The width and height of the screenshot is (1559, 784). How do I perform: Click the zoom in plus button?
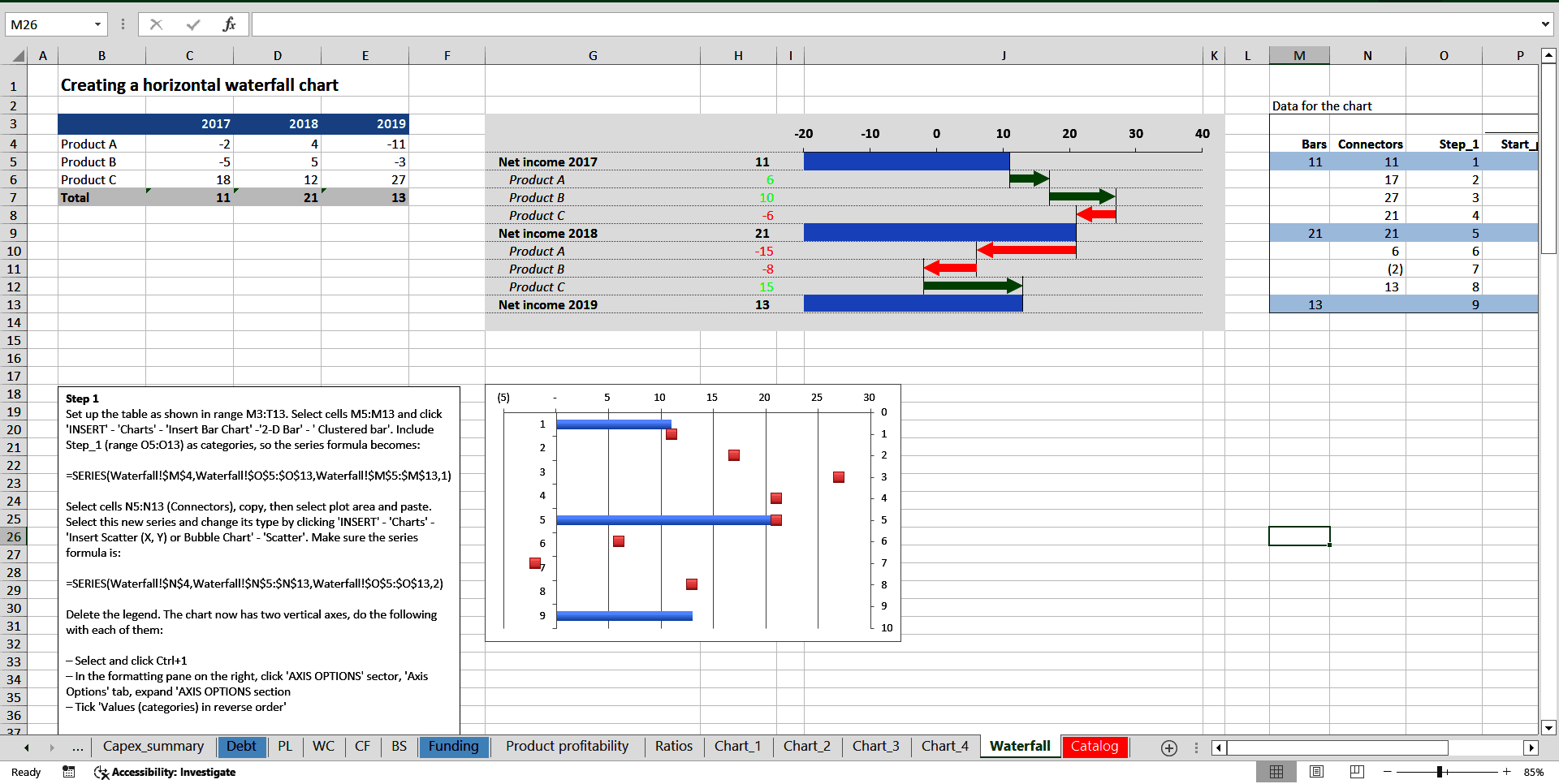(x=1507, y=772)
